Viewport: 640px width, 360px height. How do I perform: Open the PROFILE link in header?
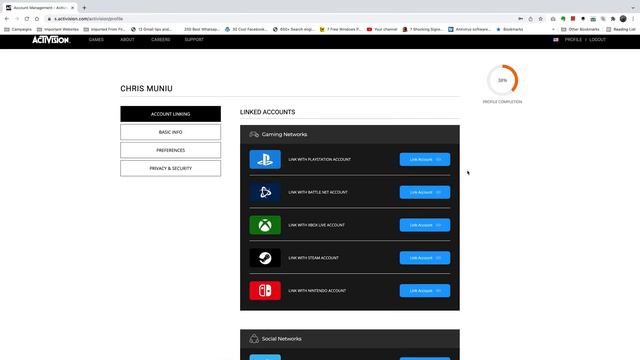(x=573, y=40)
